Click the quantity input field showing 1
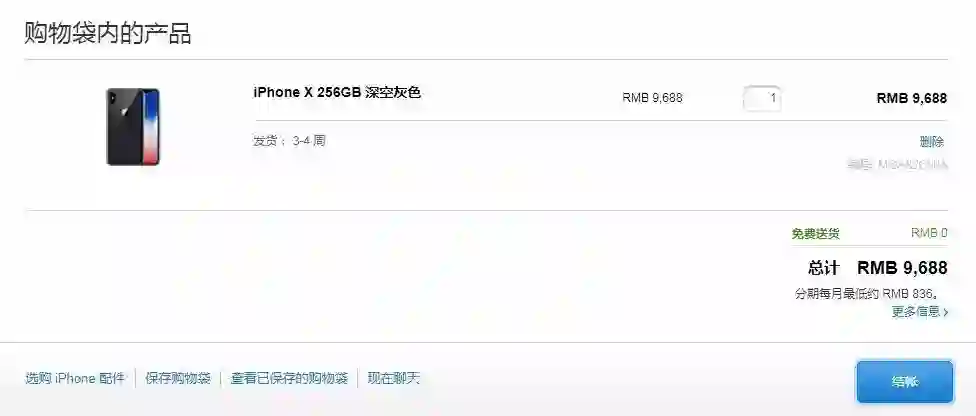 coord(762,98)
